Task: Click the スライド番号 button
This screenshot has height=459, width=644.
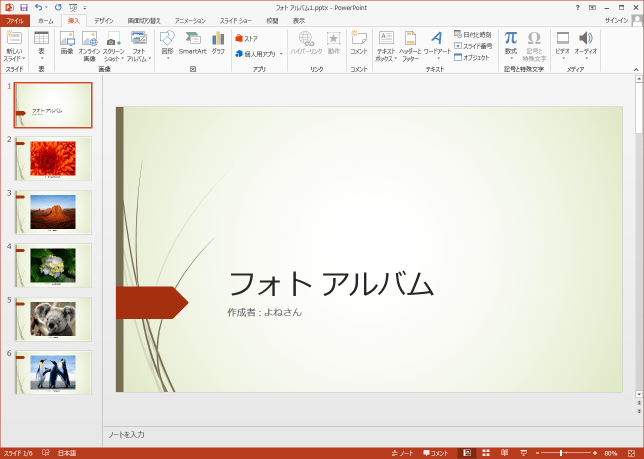Action: [x=473, y=45]
